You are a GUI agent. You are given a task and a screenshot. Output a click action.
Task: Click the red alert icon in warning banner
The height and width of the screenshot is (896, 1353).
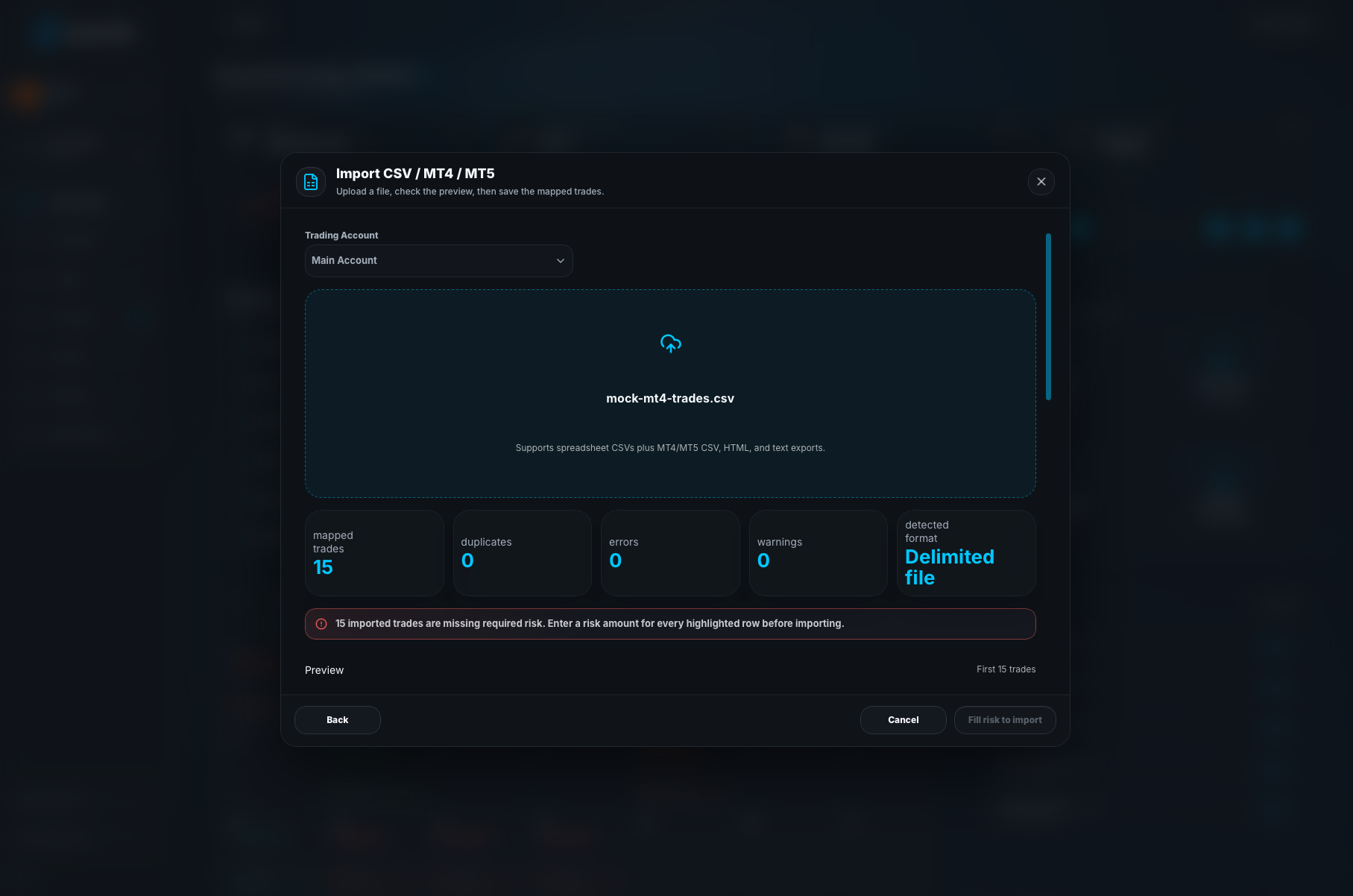click(x=321, y=624)
